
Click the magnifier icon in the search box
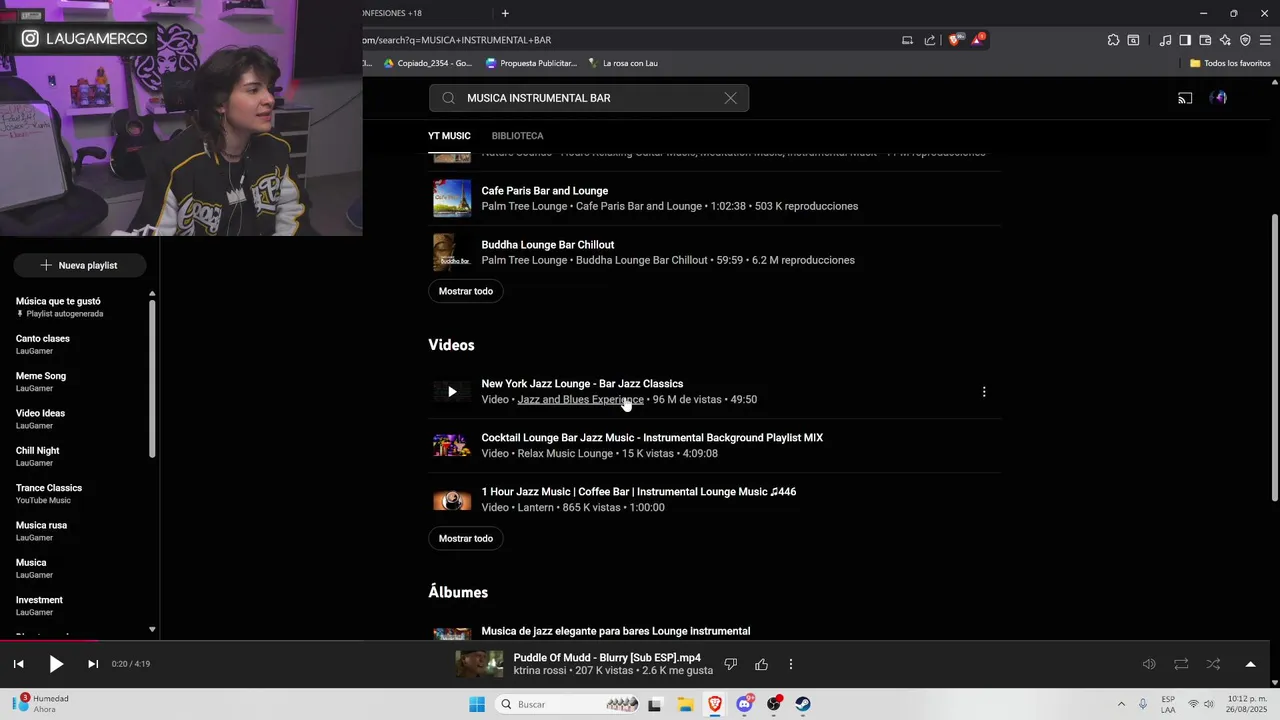coord(448,98)
